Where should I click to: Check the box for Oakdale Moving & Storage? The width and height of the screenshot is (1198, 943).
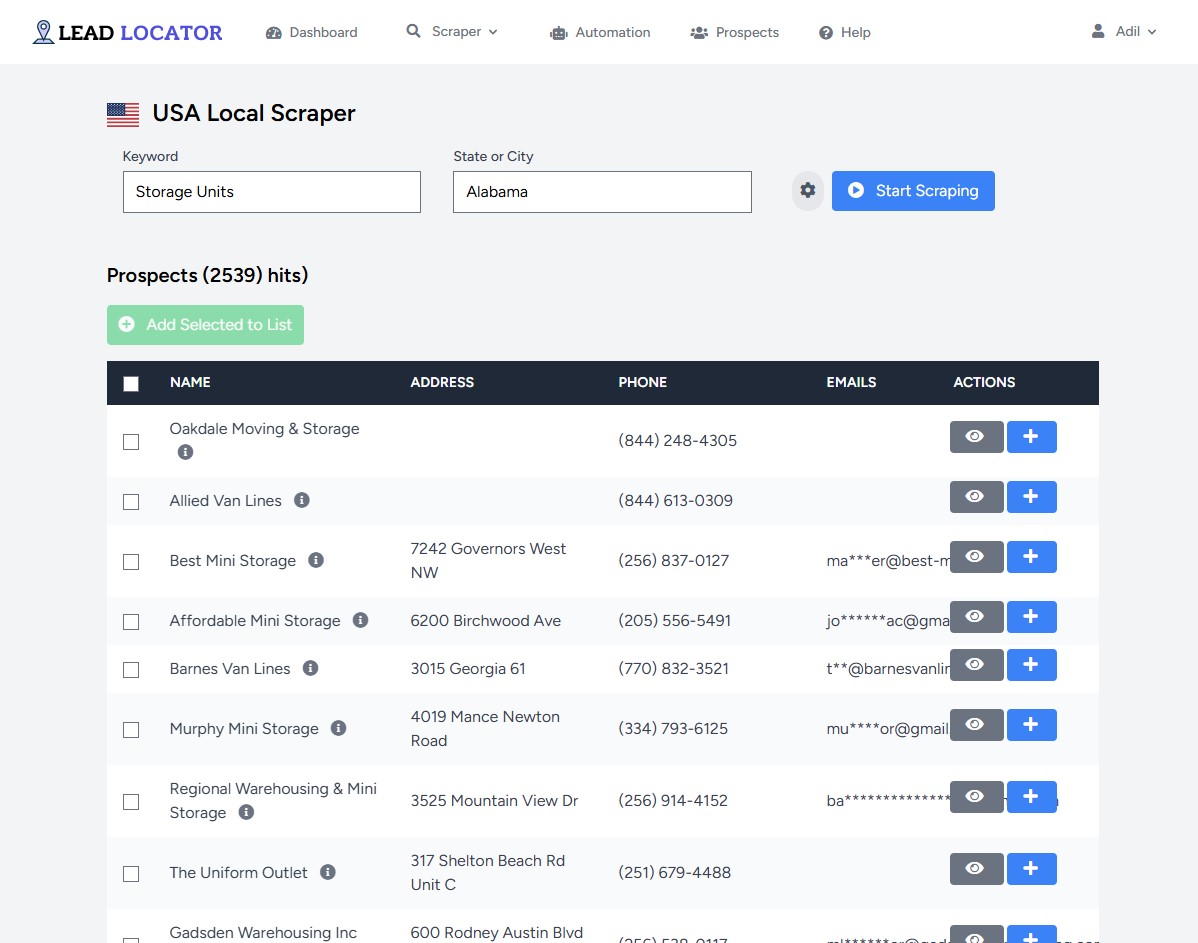coord(131,441)
